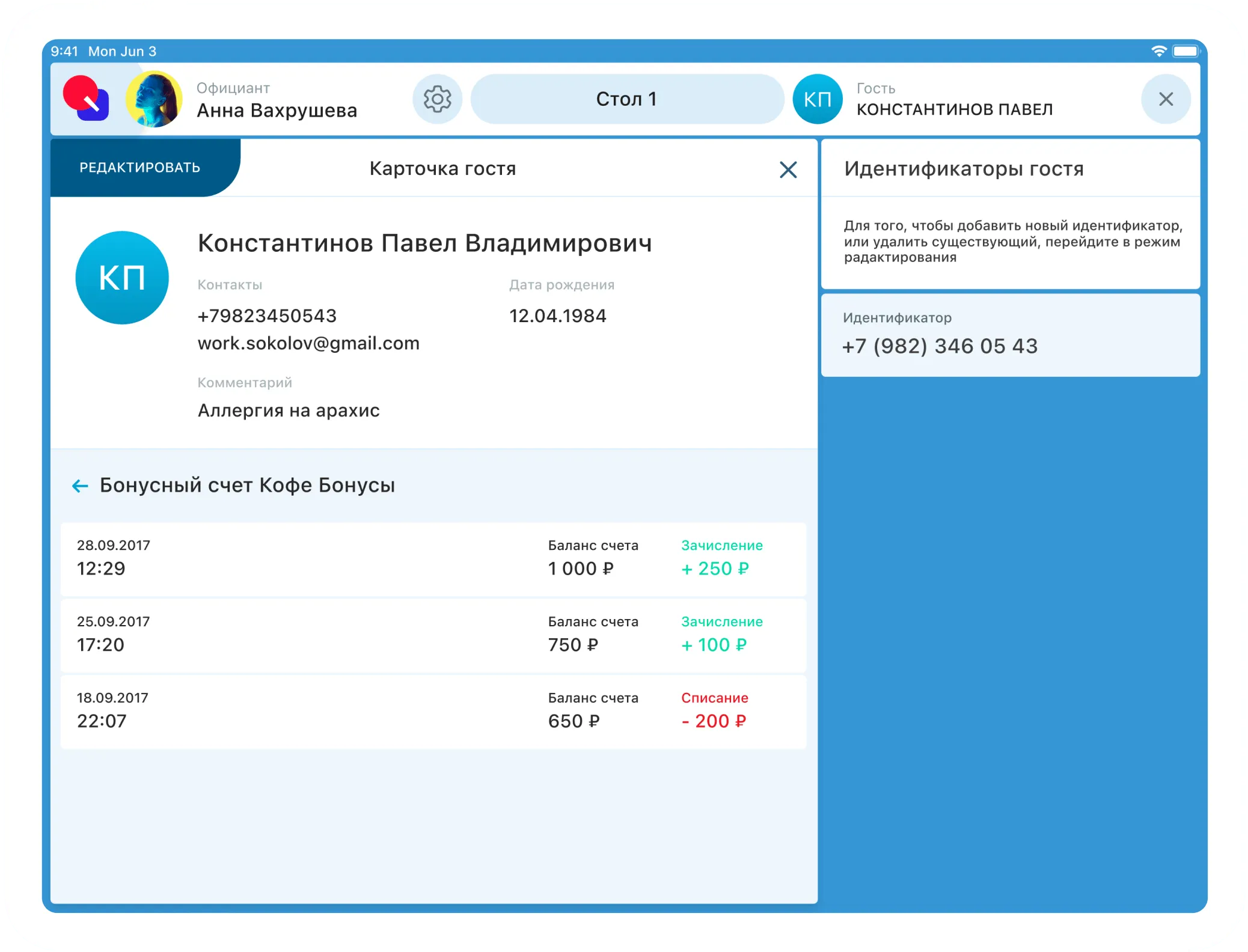
Task: Open the 18.09.2017 Списание transaction row
Action: 433,712
